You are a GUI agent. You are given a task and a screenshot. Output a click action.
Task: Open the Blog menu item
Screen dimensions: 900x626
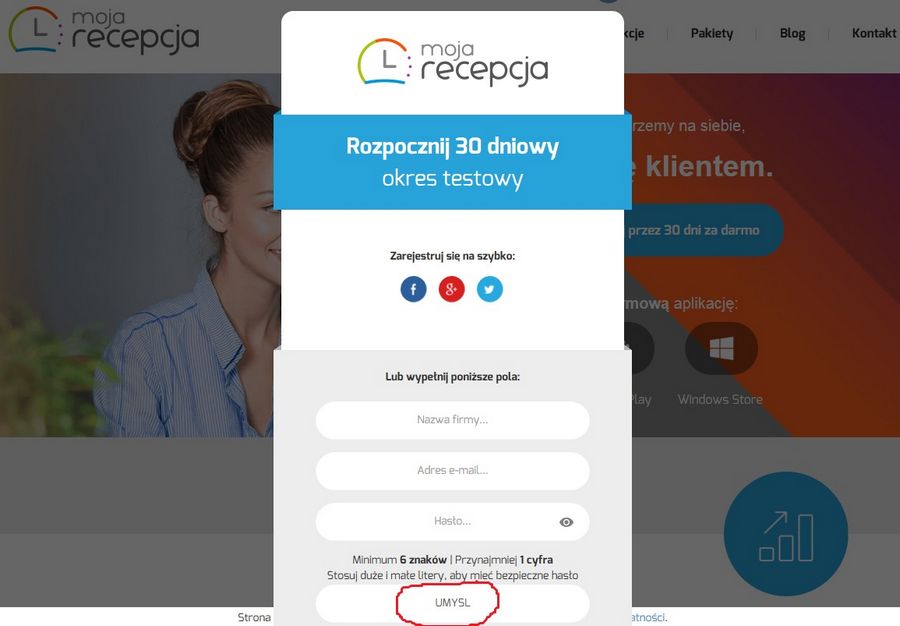792,33
